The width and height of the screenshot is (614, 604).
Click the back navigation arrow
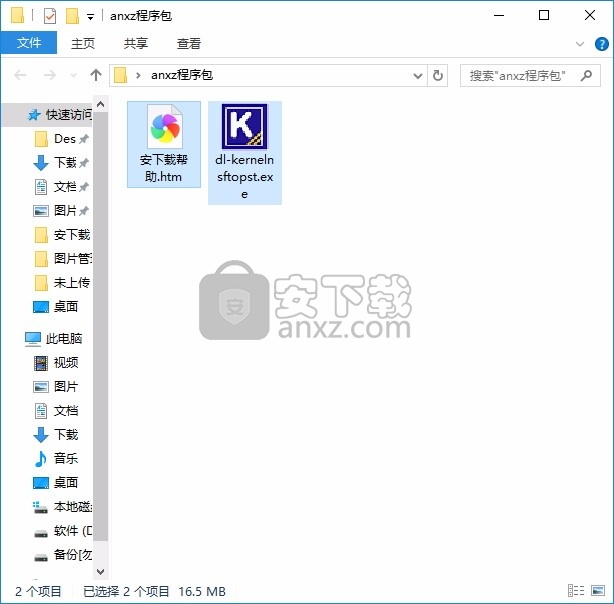tap(20, 75)
